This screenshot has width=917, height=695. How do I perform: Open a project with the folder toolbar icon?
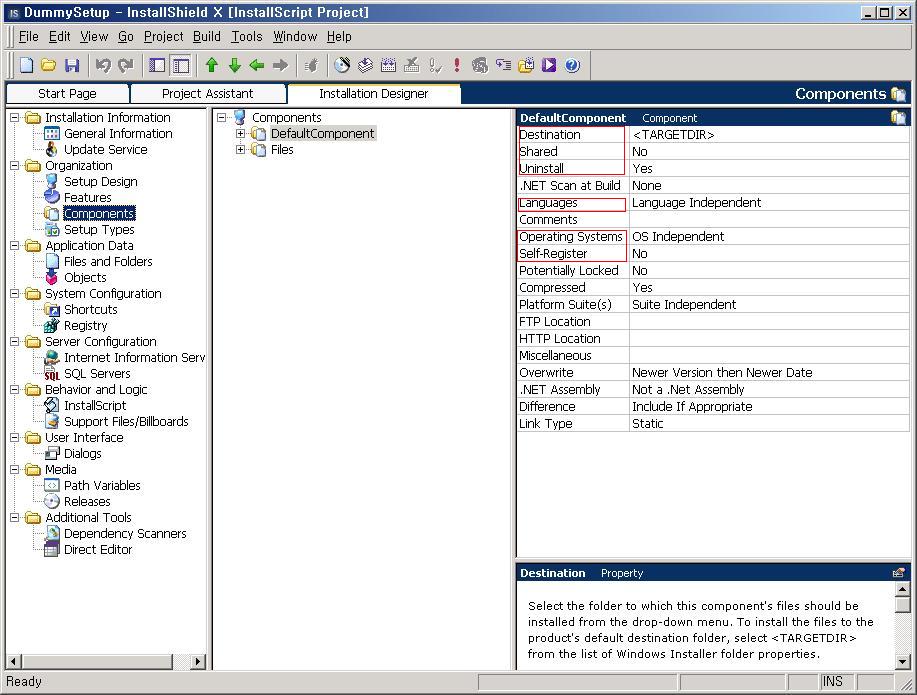pos(49,65)
